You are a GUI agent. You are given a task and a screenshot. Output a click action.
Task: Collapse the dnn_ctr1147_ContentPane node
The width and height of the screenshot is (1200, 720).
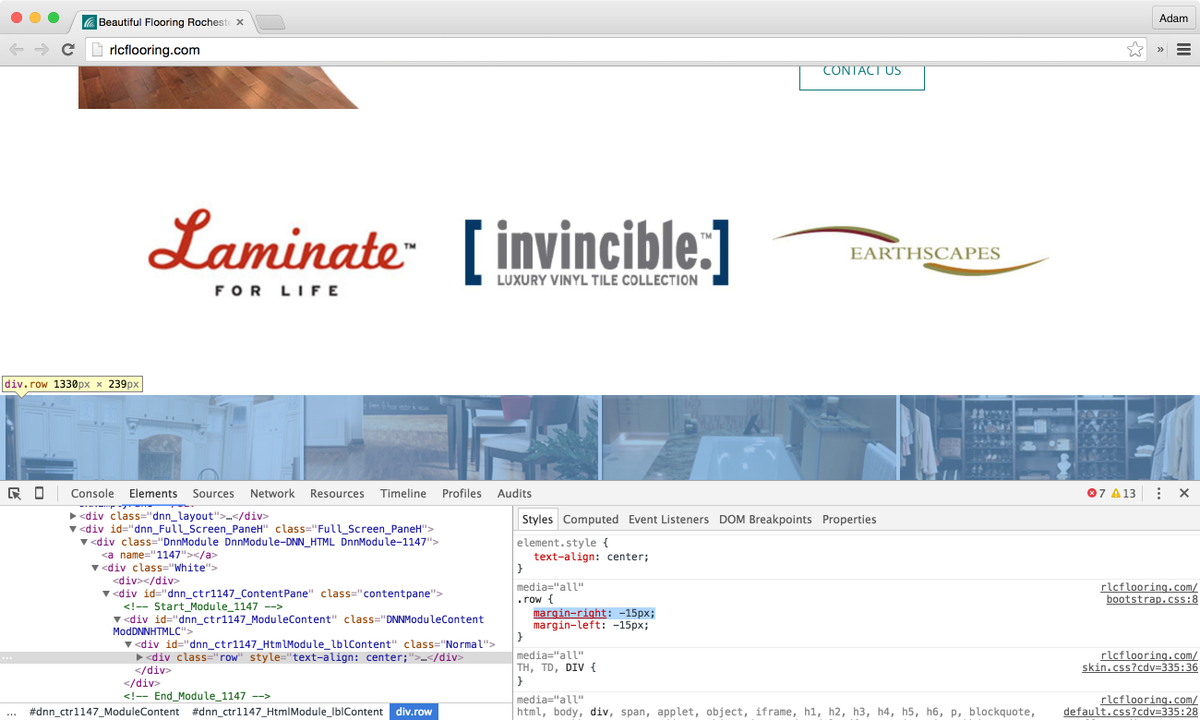click(106, 593)
